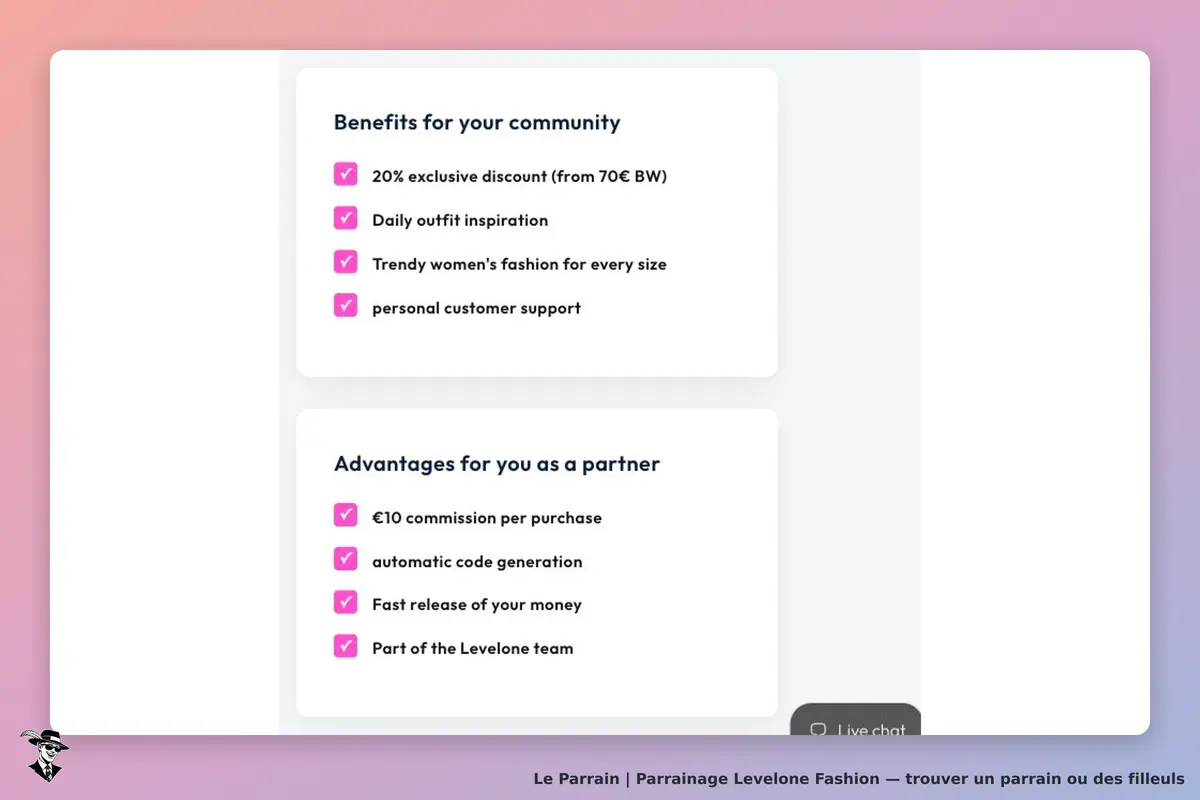This screenshot has height=800, width=1200.
Task: Click the checkmark beside Trendy women's fashion
Action: [345, 262]
